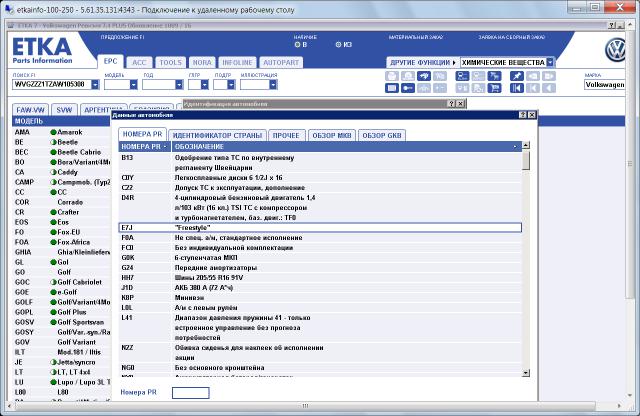Click the half-green dot beside Golf Cabriolet
Image resolution: width=640 pixels, height=416 pixels.
pyautogui.click(x=53, y=282)
